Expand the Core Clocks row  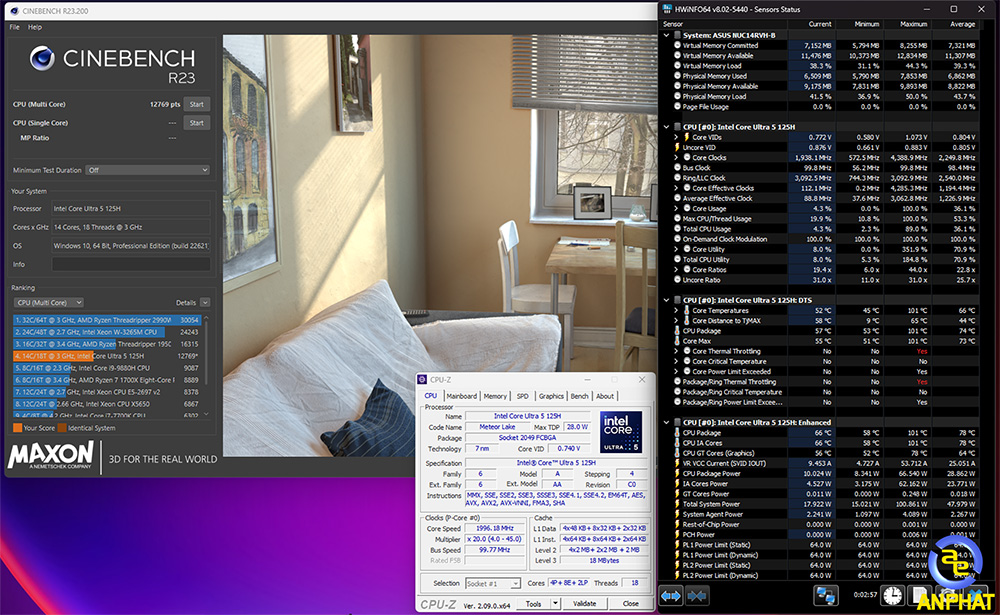pos(676,158)
